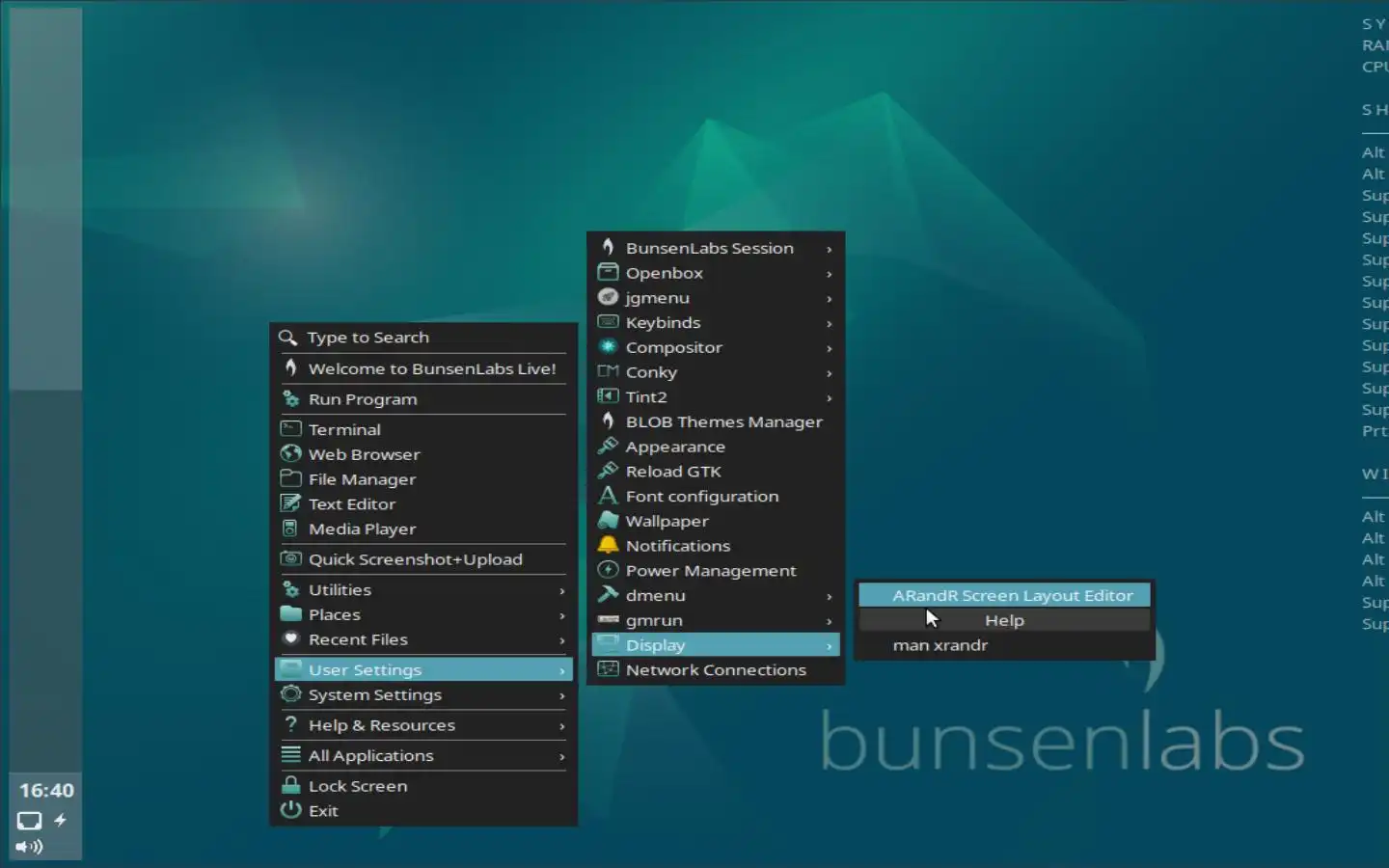Click the volume speaker icon in panel
The width and height of the screenshot is (1389, 868).
pyautogui.click(x=29, y=847)
